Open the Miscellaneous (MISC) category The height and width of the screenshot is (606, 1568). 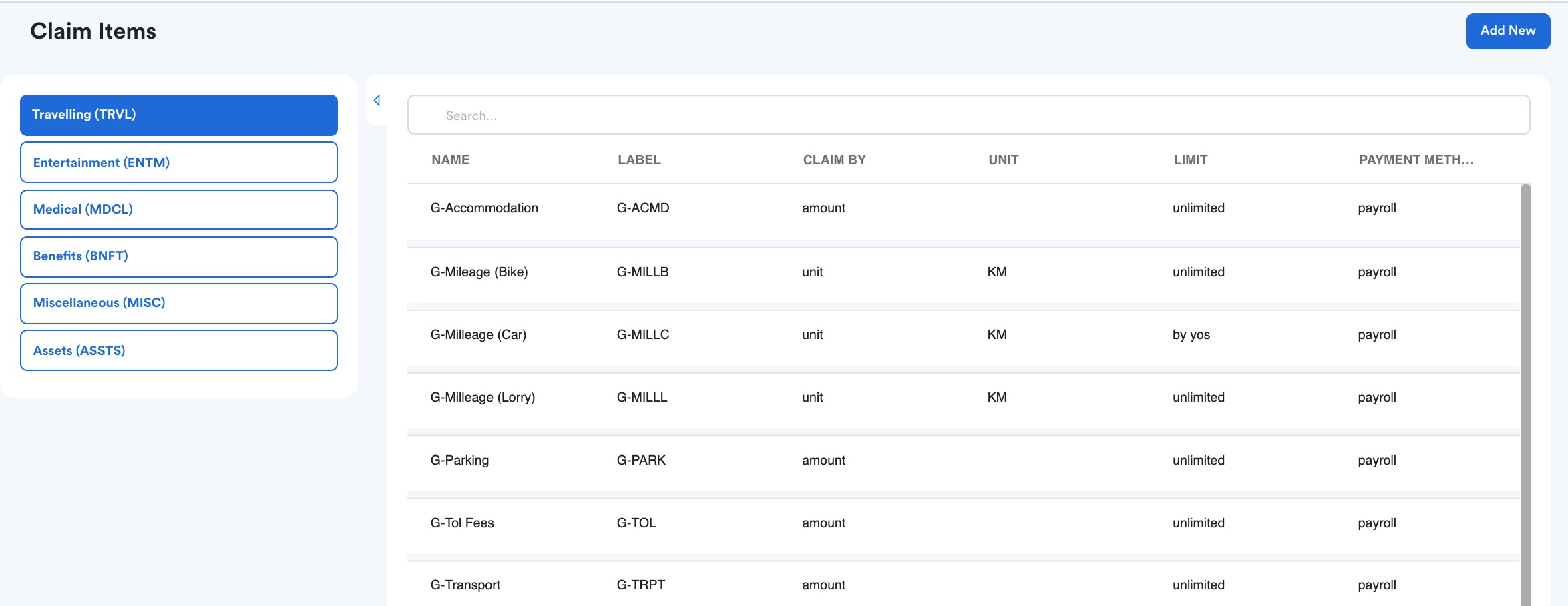coord(179,303)
